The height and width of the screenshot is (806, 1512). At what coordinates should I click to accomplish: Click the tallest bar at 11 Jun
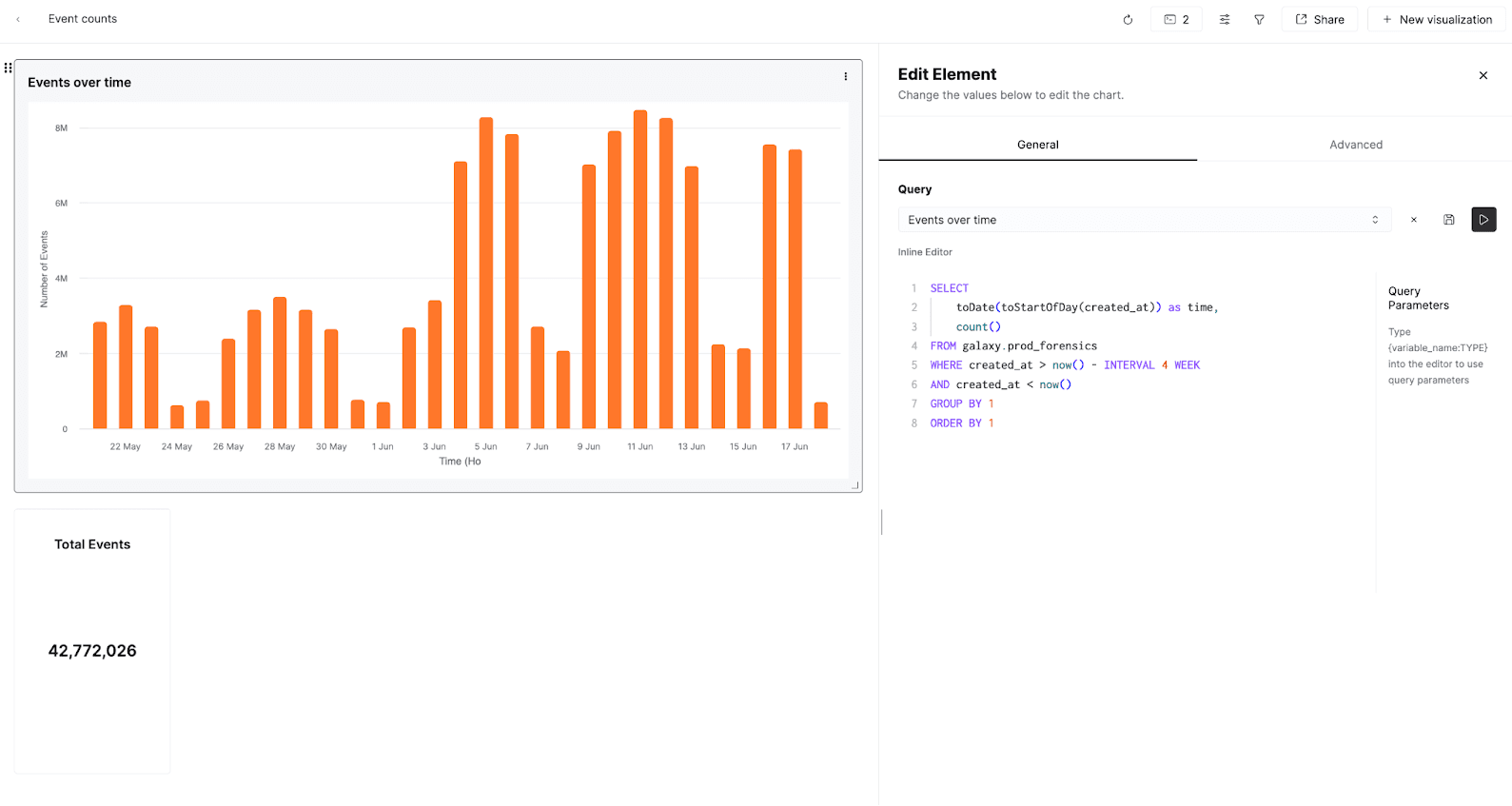640,270
